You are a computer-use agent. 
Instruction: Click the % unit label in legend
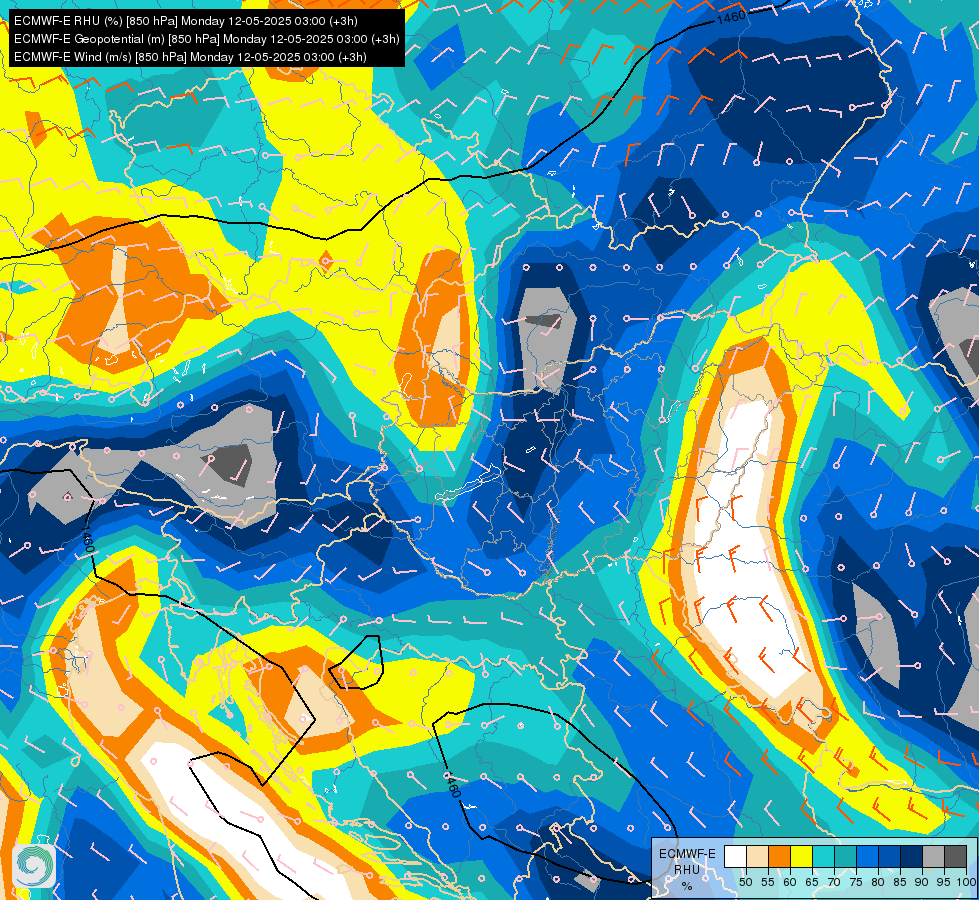[687, 886]
